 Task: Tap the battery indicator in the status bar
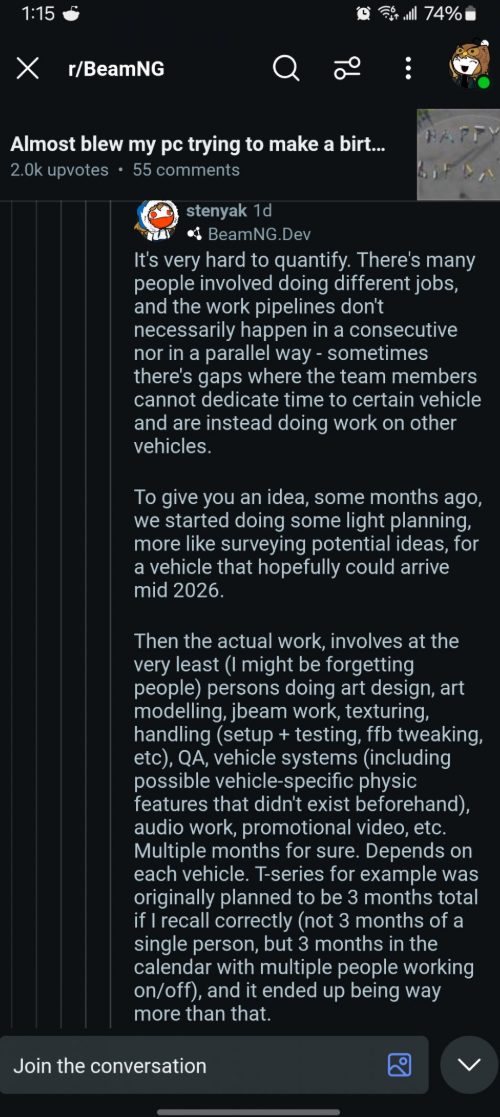pyautogui.click(x=471, y=14)
